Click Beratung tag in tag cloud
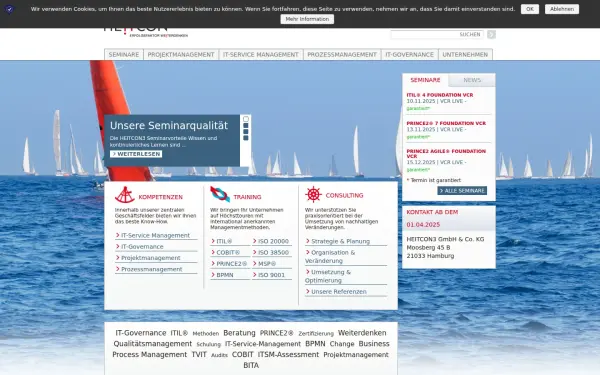The image size is (600, 375). point(239,333)
